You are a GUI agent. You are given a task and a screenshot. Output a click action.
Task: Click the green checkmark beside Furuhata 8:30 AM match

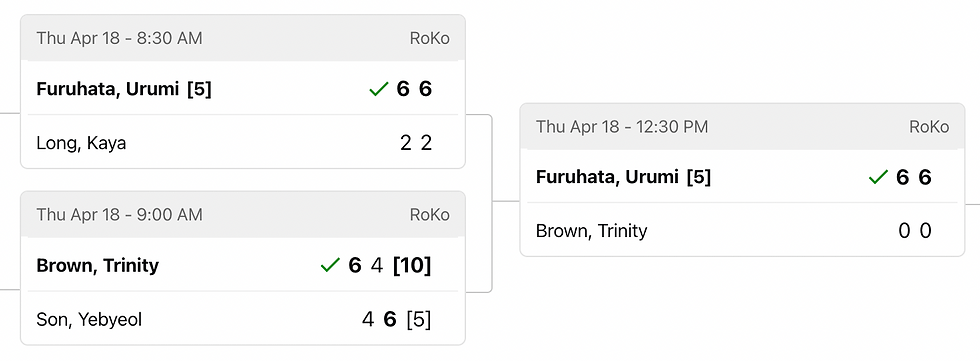coord(379,89)
